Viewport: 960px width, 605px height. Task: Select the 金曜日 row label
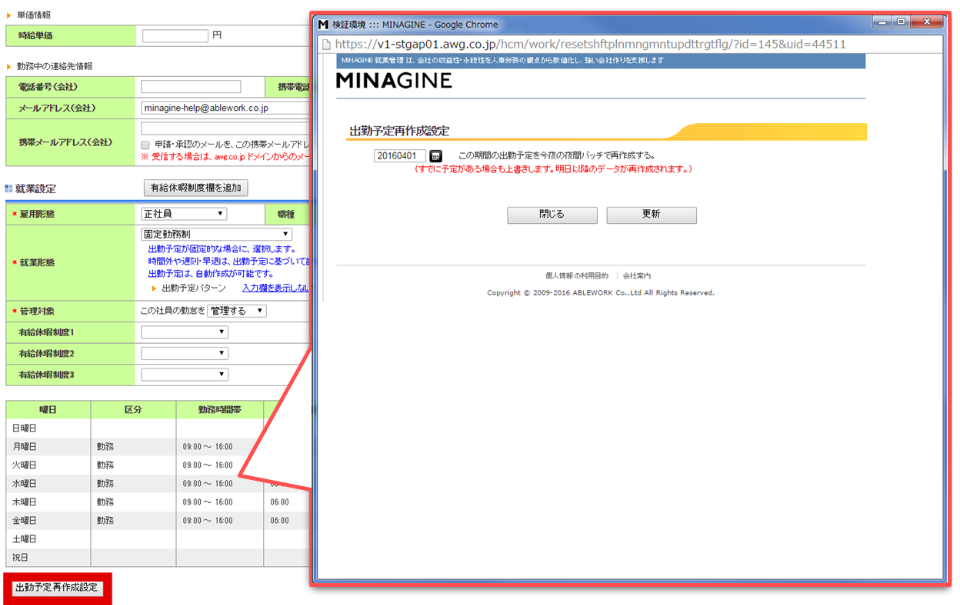pyautogui.click(x=24, y=520)
